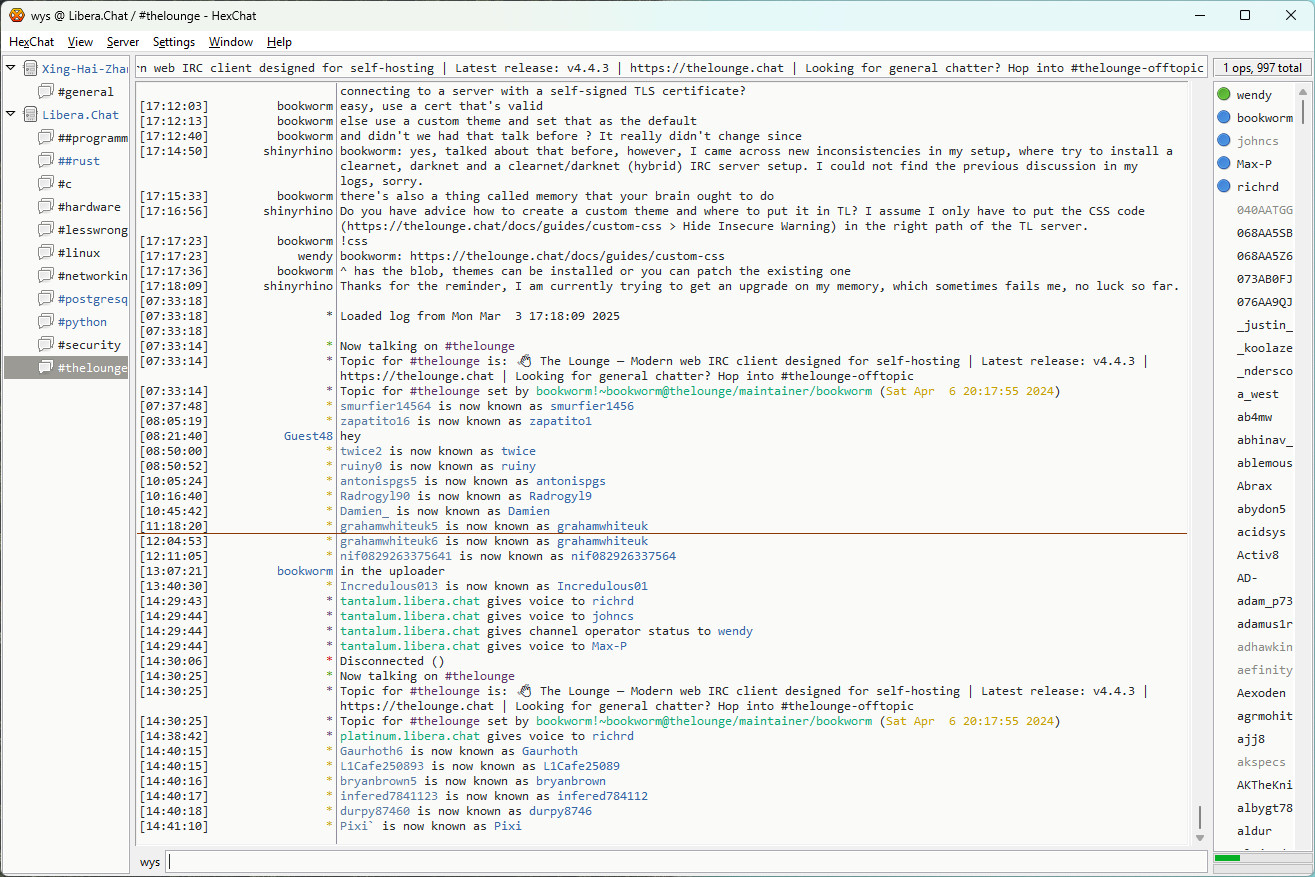
Task: Click the #general channel icon
Action: [46, 92]
